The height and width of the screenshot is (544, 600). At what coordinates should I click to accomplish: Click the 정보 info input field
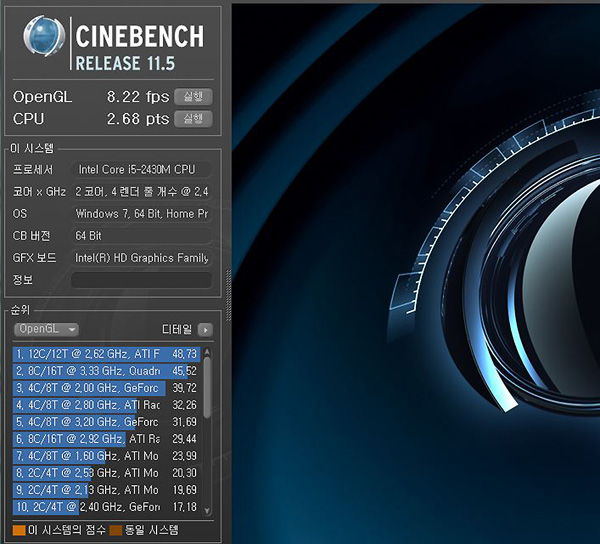click(x=141, y=280)
